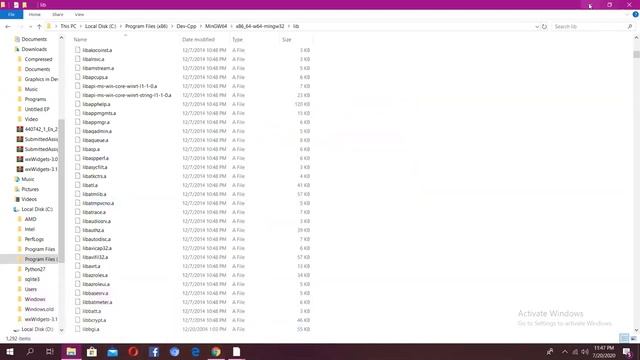Select file libauthz.a
This screenshot has width=640, height=360.
point(93,230)
